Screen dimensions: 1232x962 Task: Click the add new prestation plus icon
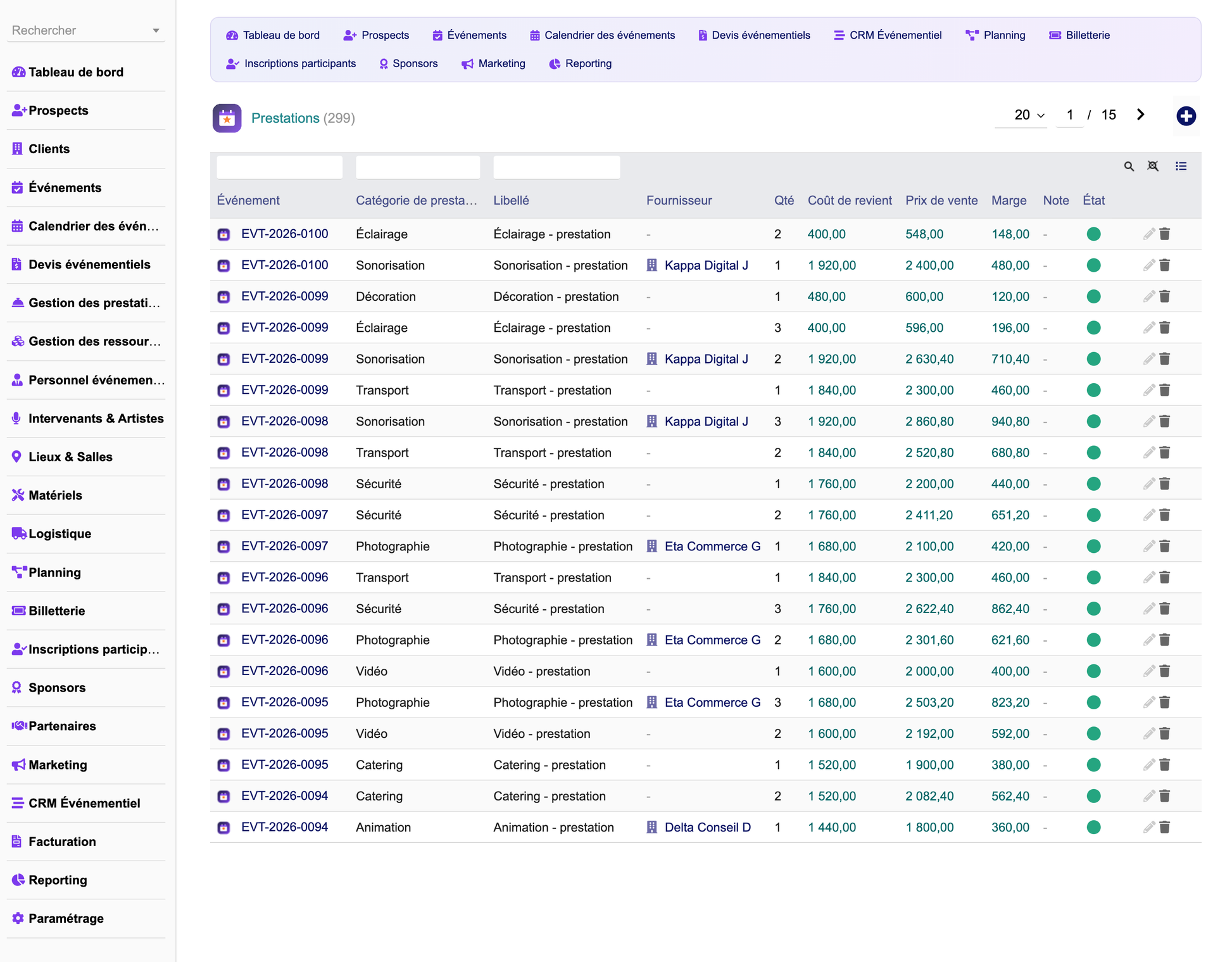[1186, 116]
